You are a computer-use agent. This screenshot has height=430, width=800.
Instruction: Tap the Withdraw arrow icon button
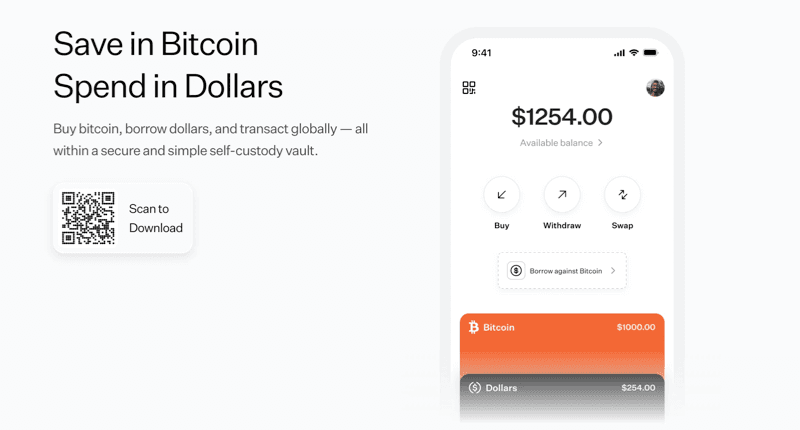562,195
